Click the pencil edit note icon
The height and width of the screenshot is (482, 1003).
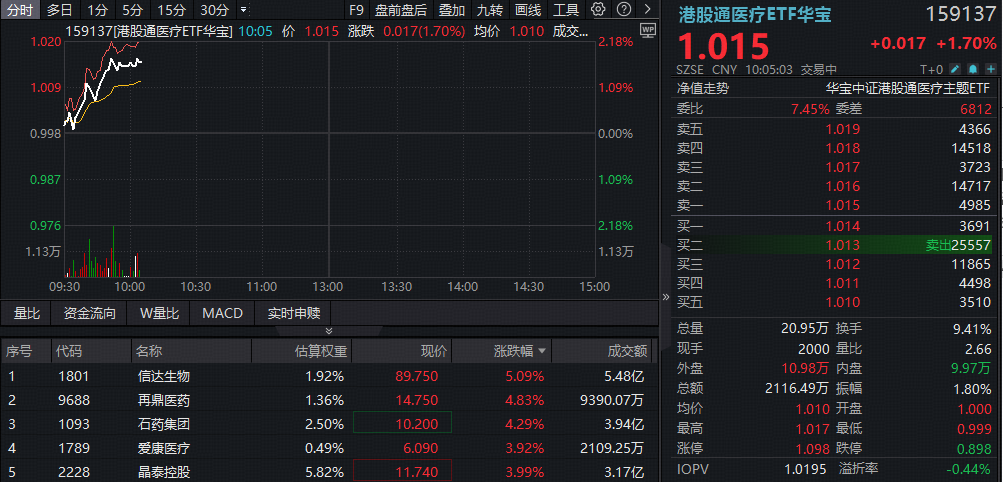coord(955,69)
